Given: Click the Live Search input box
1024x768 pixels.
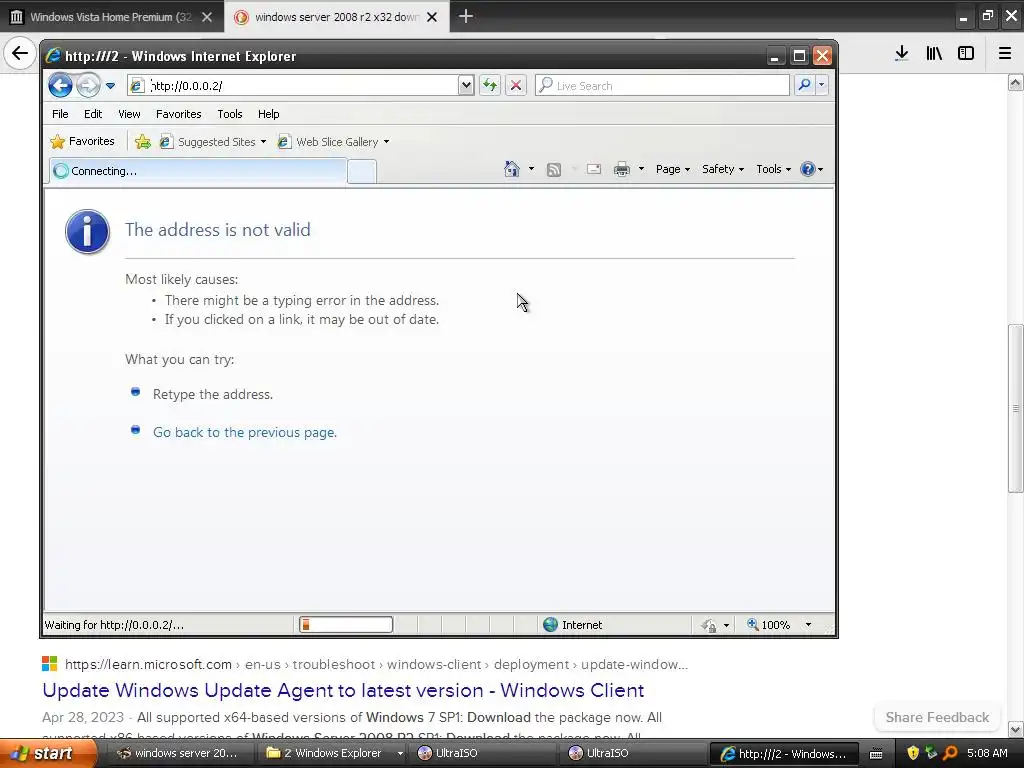Looking at the screenshot, I should pos(662,86).
